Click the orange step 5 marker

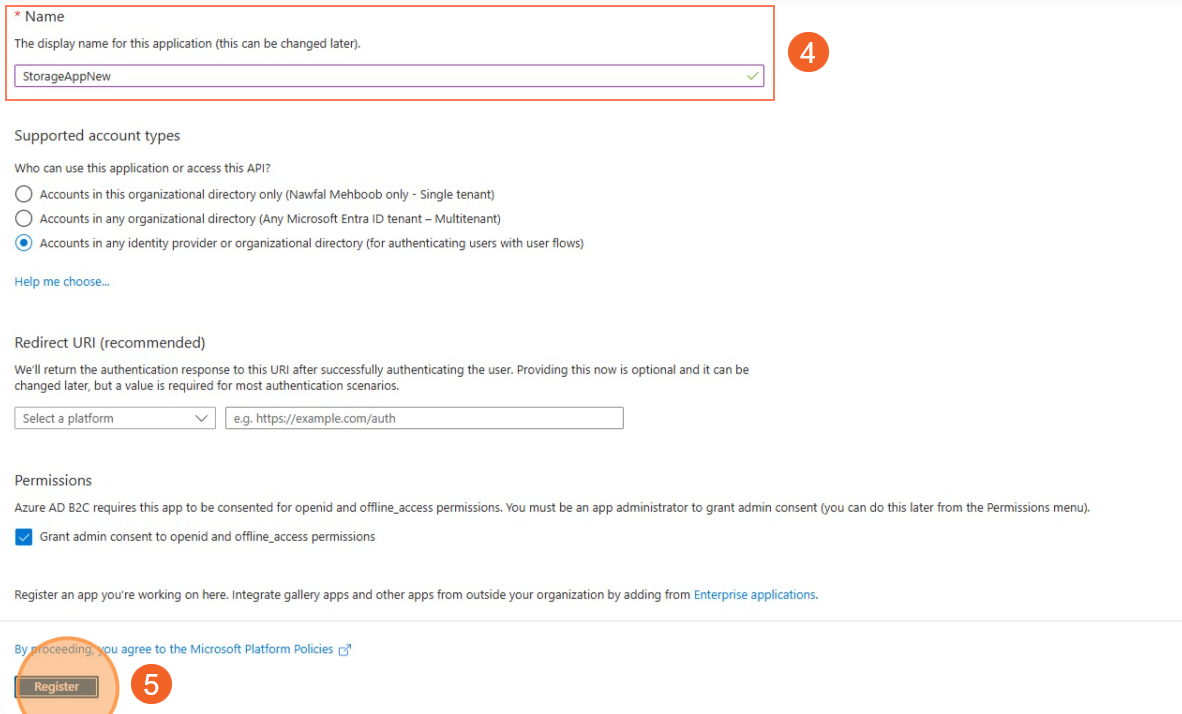pyautogui.click(x=152, y=685)
